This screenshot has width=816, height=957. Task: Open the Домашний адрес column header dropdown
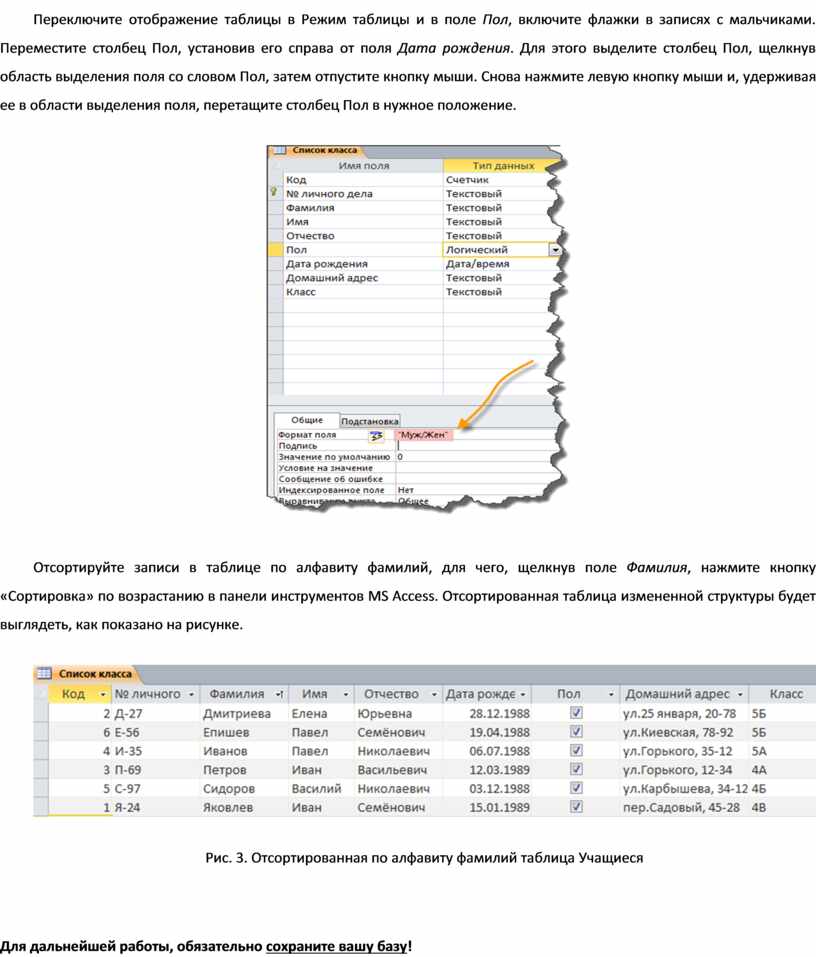click(740, 695)
